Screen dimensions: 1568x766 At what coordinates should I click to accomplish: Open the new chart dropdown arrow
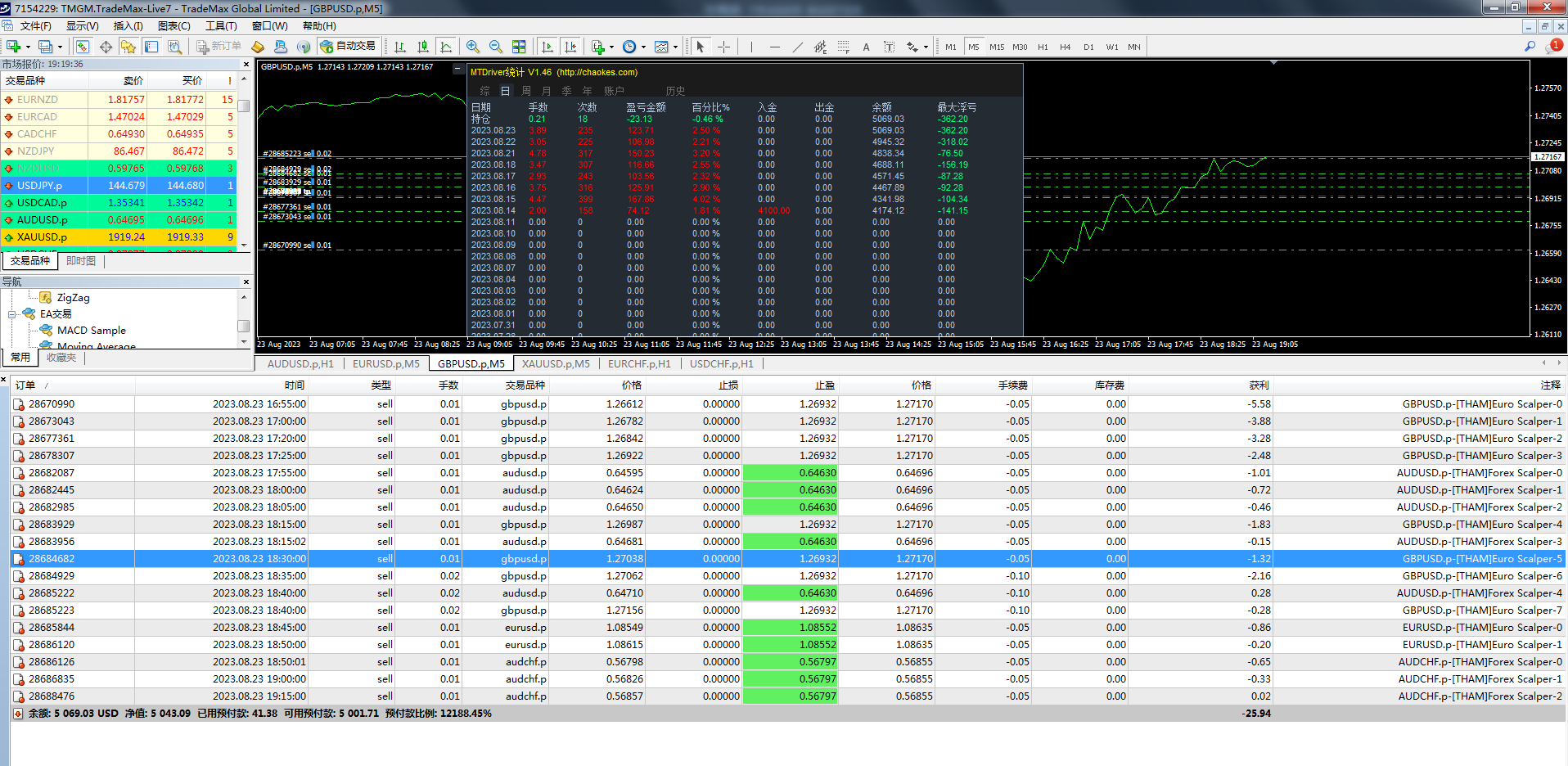pos(28,47)
